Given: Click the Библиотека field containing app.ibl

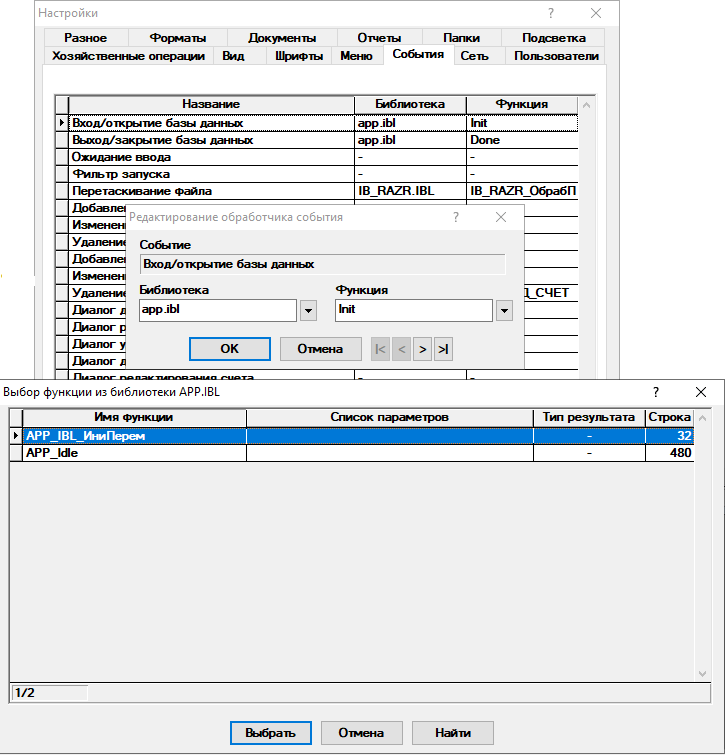Looking at the screenshot, I should (x=218, y=310).
